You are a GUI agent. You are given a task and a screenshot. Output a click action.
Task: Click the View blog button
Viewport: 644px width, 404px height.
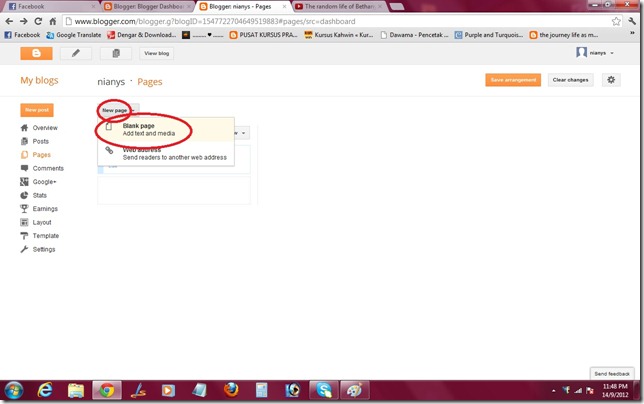[x=156, y=53]
